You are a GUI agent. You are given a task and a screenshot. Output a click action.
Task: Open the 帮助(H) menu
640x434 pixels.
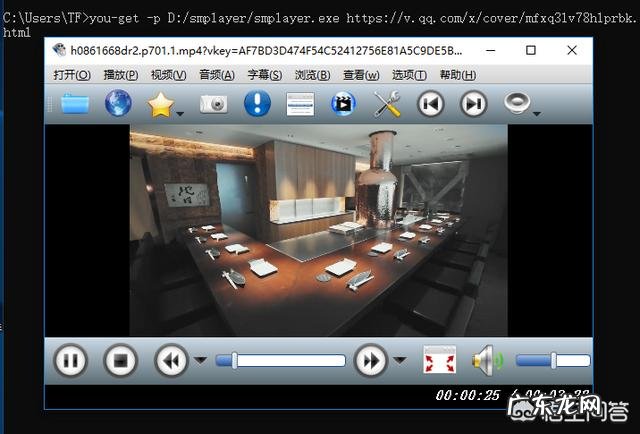pos(458,75)
